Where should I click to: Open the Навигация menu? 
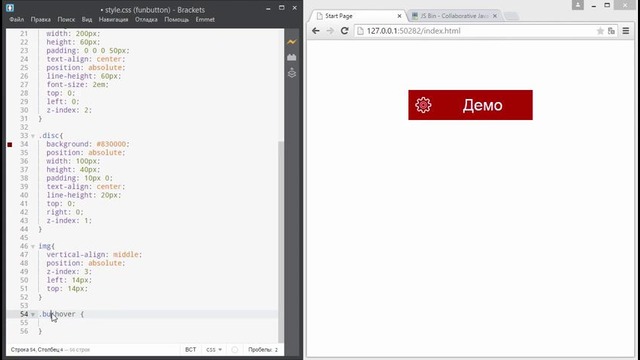(x=113, y=19)
